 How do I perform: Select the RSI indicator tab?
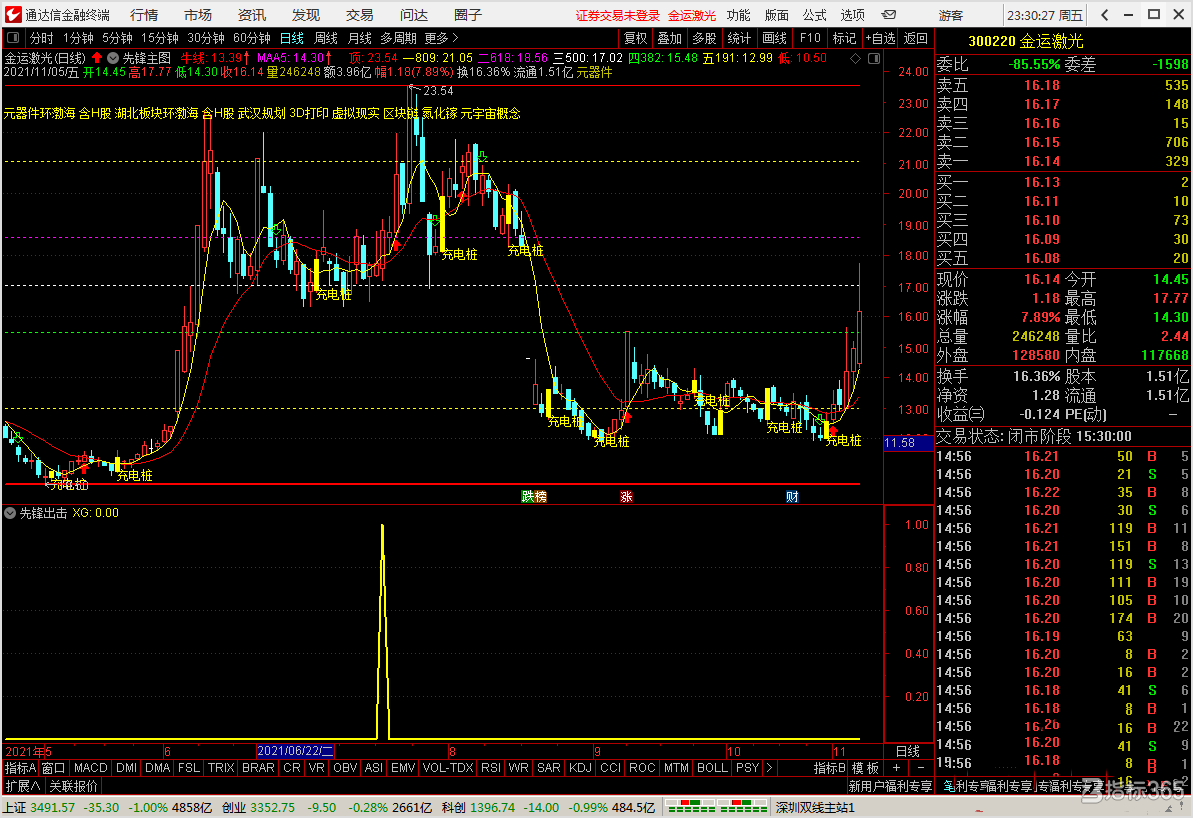(x=491, y=768)
